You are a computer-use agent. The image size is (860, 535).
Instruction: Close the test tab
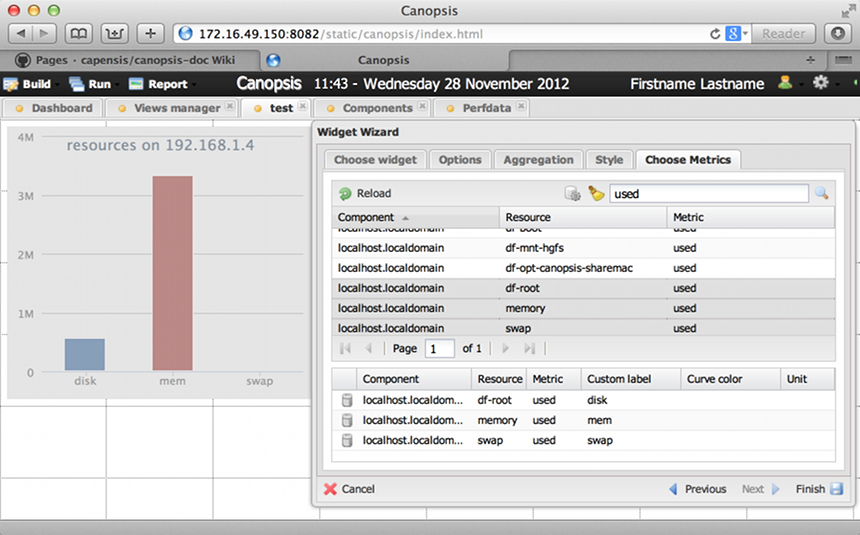[302, 106]
